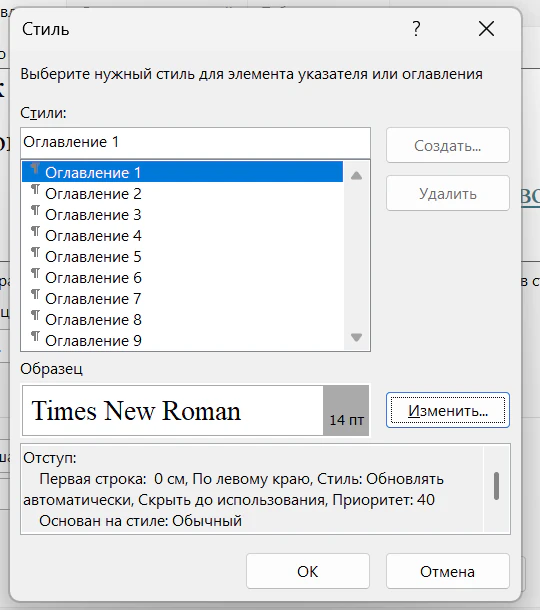Select the Оглавление 7 style row
Image resolution: width=540 pixels, height=610 pixels.
[182, 298]
